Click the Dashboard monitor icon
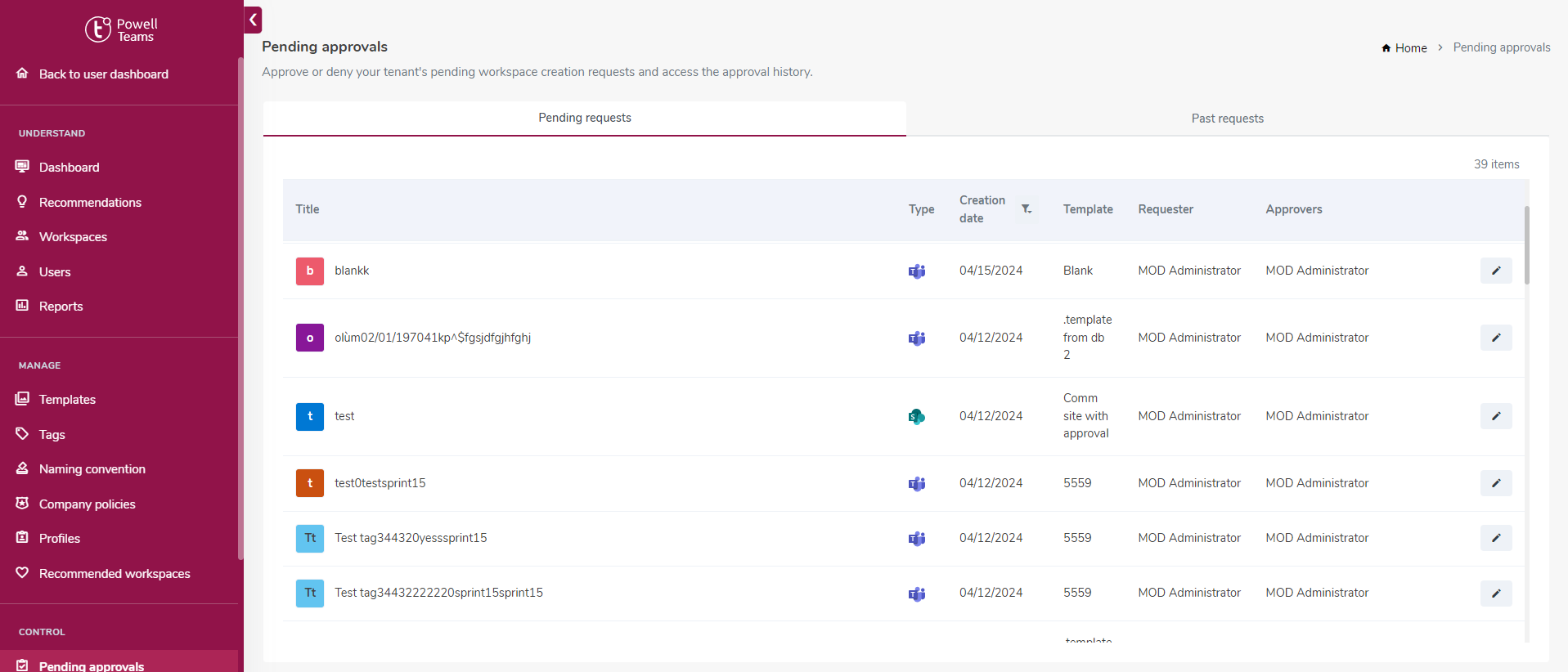 (x=22, y=167)
